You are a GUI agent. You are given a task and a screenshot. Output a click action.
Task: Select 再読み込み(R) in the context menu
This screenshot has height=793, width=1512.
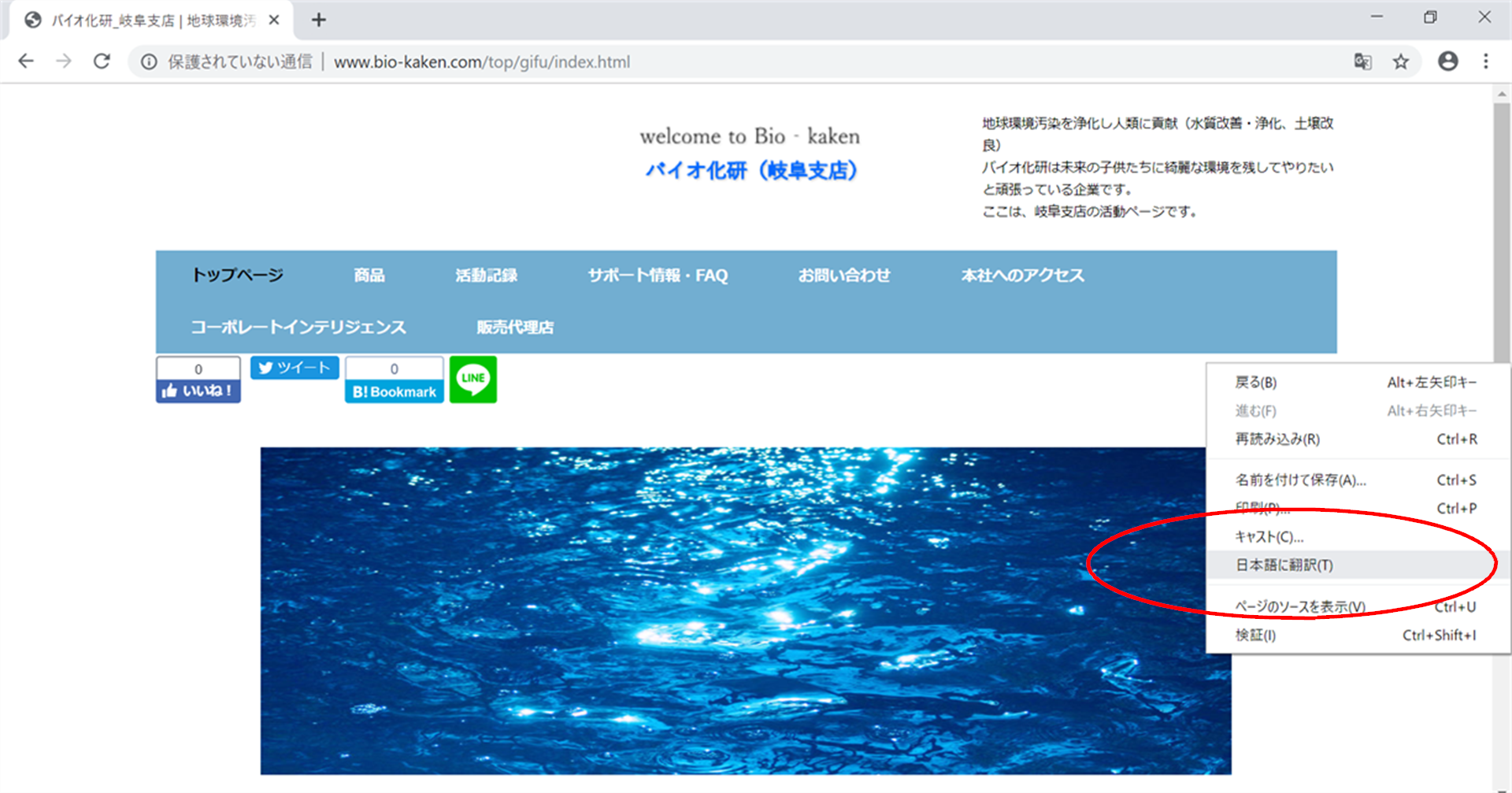[1358, 439]
